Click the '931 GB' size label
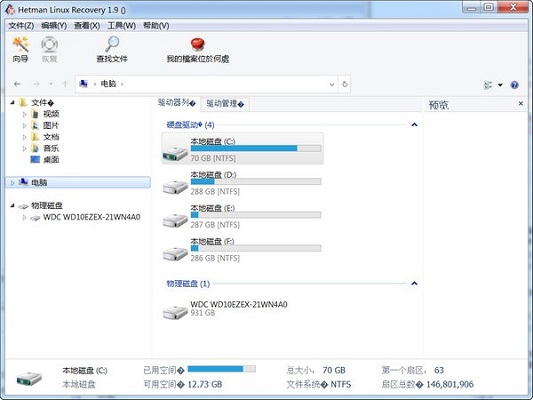This screenshot has height=400, width=533. click(203, 313)
